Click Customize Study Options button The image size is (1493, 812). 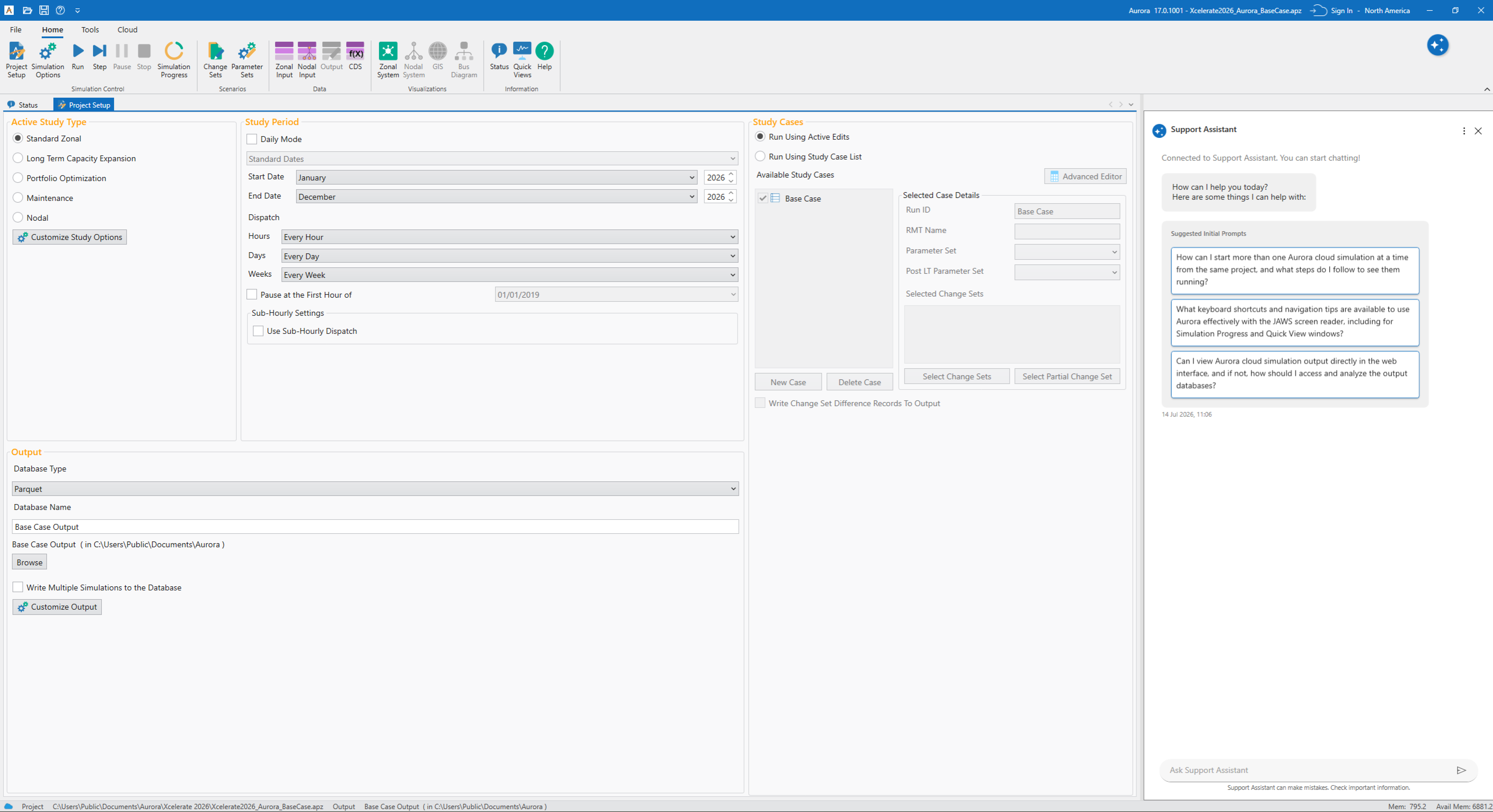69,237
